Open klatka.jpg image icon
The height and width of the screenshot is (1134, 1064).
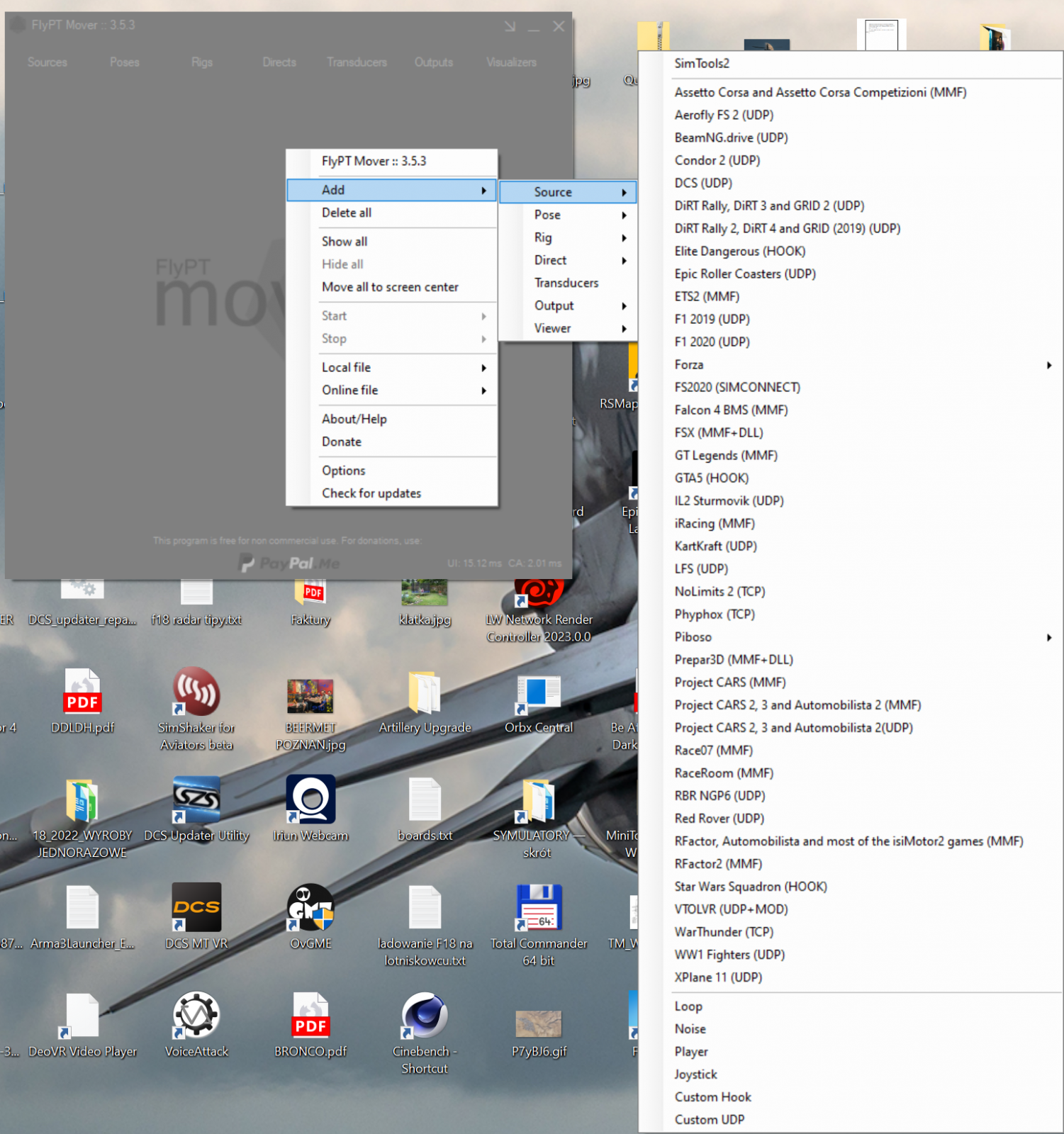click(x=425, y=593)
